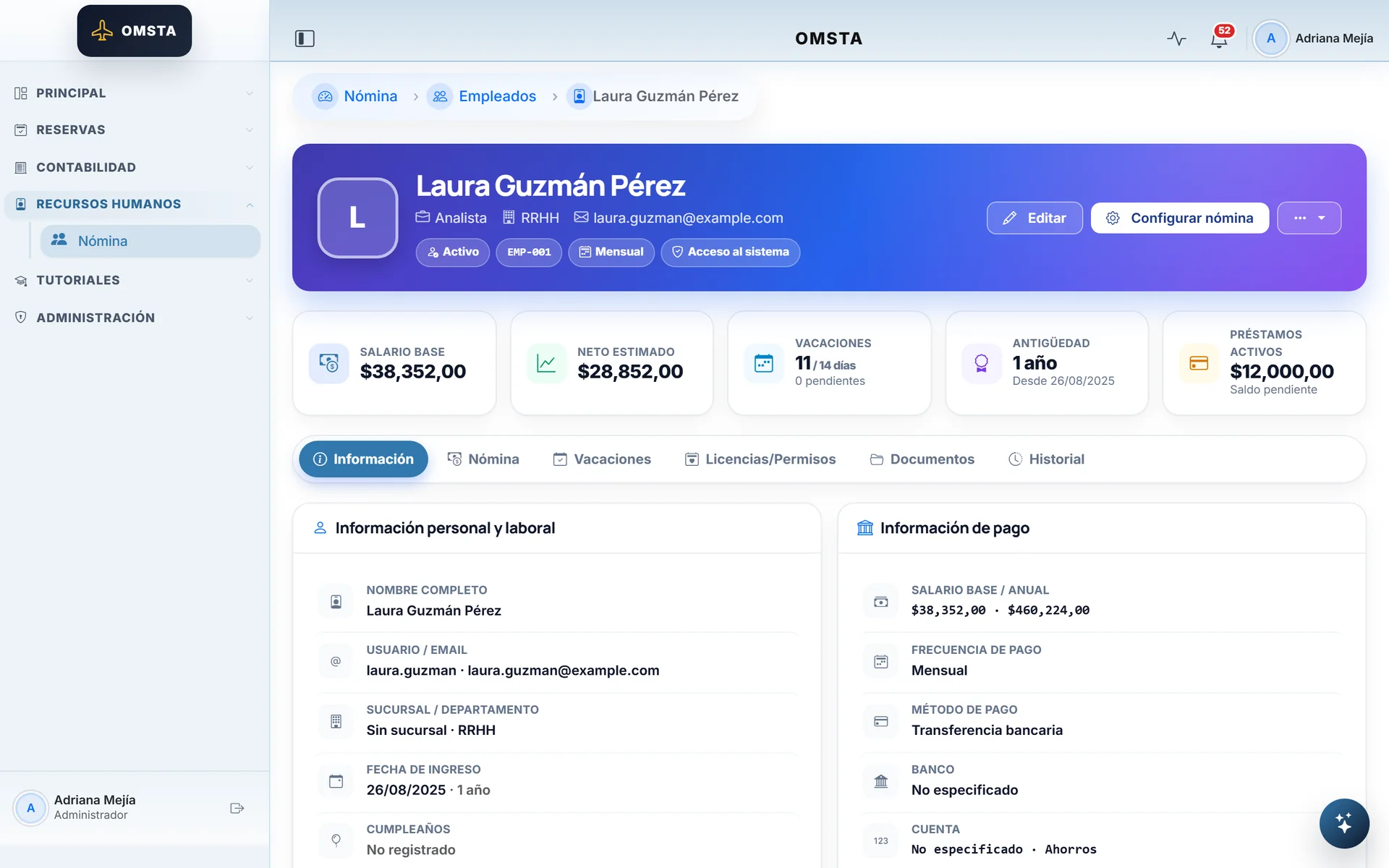1389x868 pixels.
Task: Click the Mensual frequency badge
Action: tap(611, 252)
